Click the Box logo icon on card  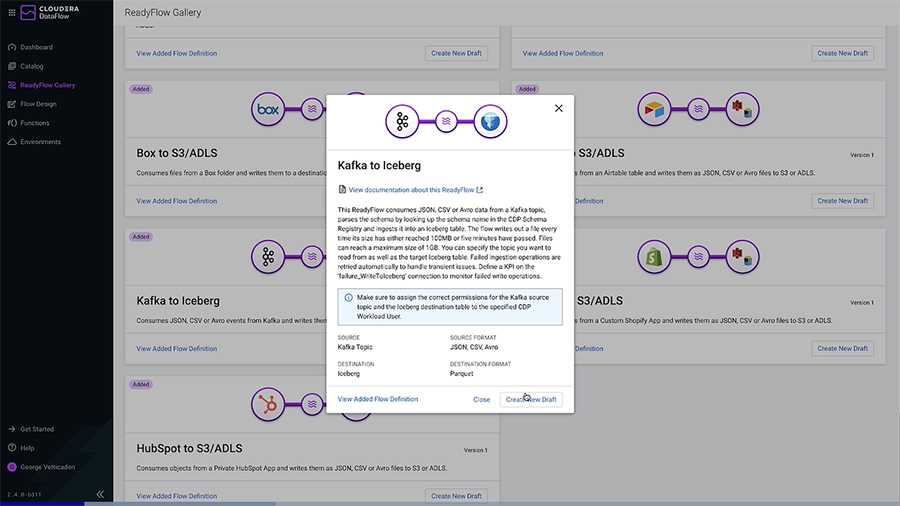coord(268,110)
